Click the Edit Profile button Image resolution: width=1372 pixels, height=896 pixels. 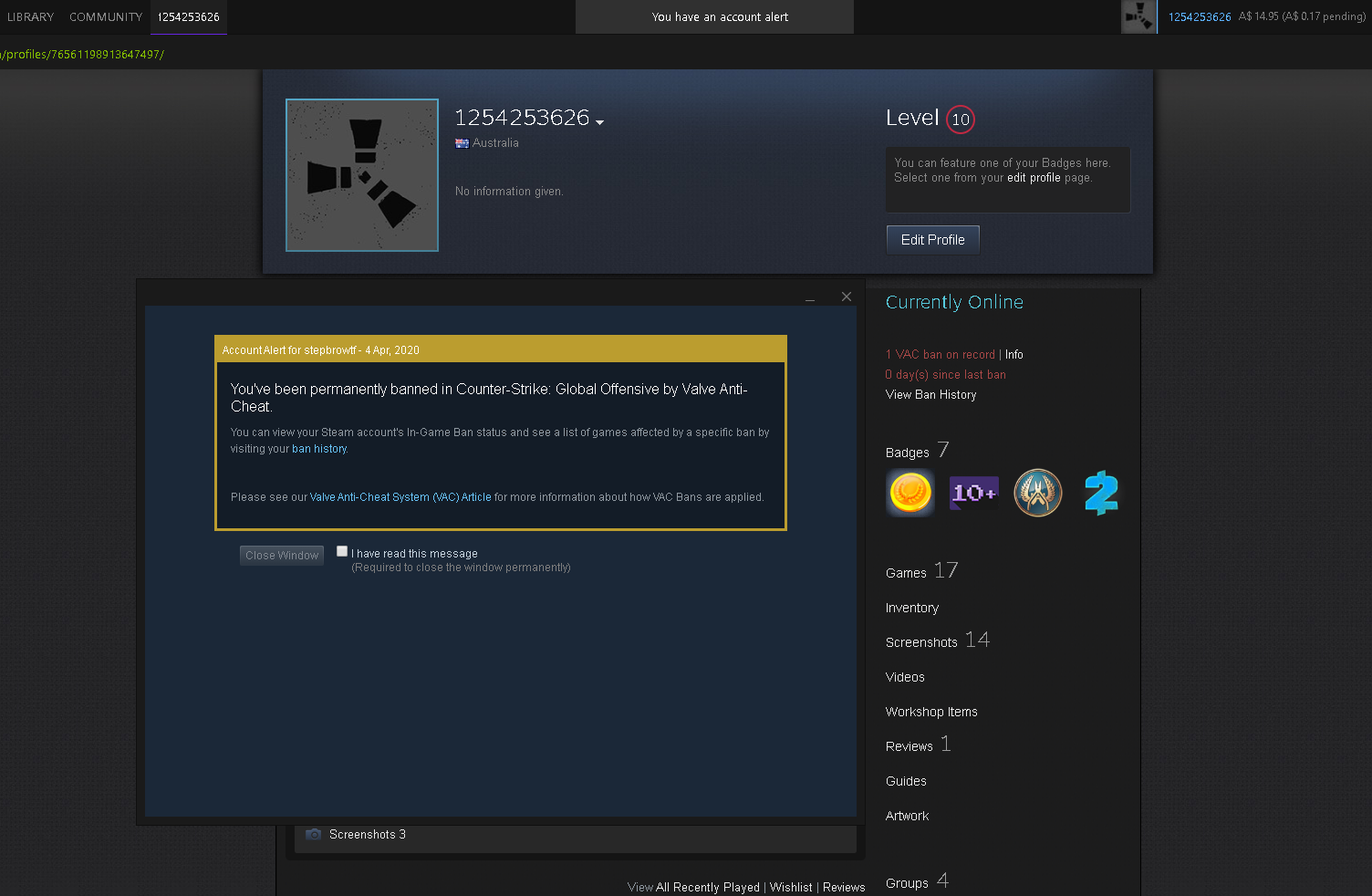point(933,240)
